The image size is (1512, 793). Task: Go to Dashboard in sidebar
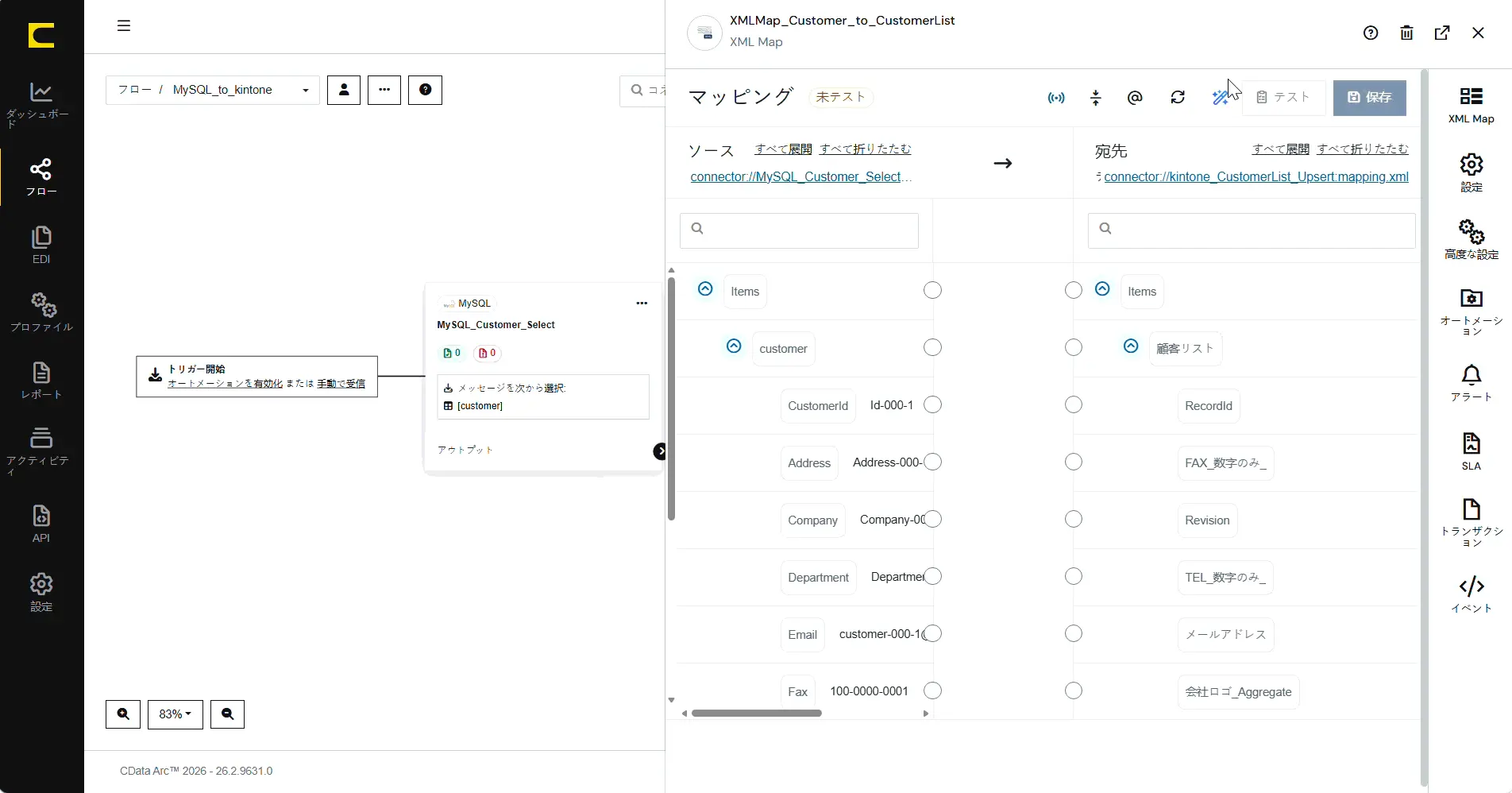click(x=41, y=105)
